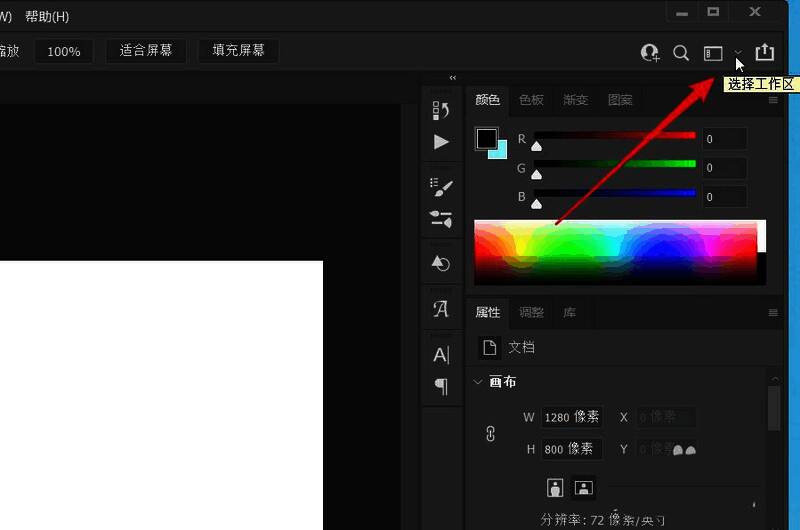Switch to the 属性 properties tab
Image resolution: width=800 pixels, height=530 pixels.
pos(488,312)
